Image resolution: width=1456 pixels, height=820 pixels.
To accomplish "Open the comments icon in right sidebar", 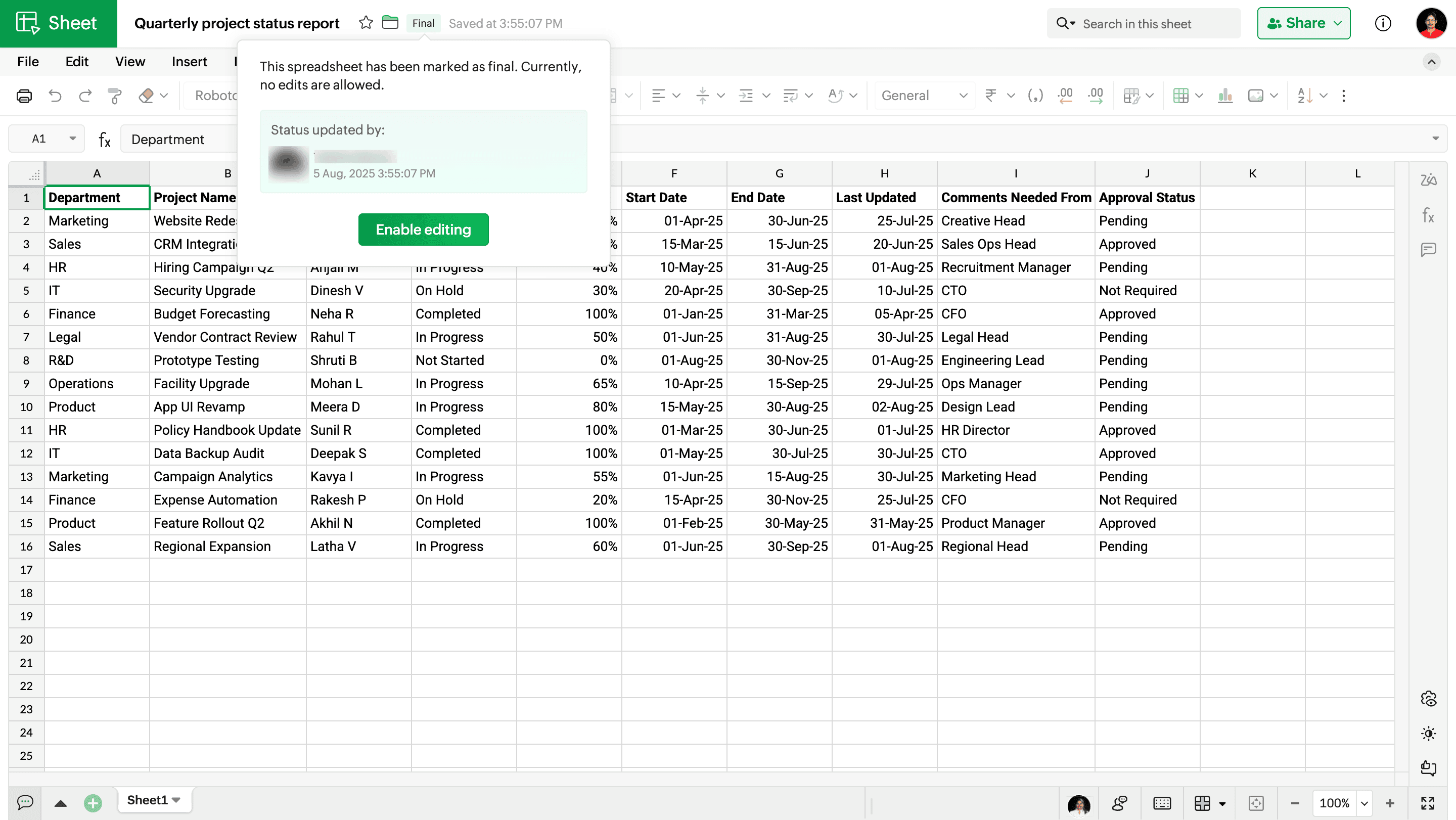I will (x=1428, y=249).
